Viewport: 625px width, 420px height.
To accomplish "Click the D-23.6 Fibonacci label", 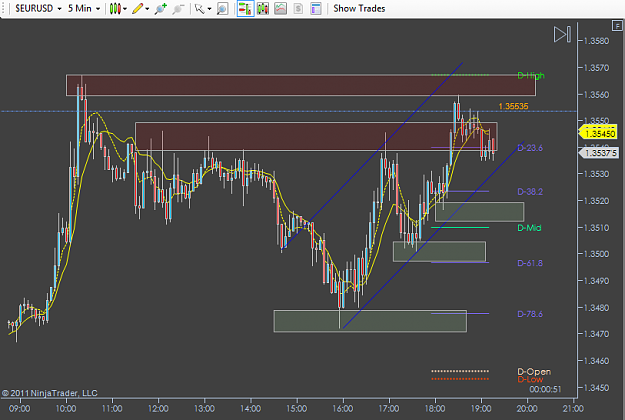I will (530, 148).
